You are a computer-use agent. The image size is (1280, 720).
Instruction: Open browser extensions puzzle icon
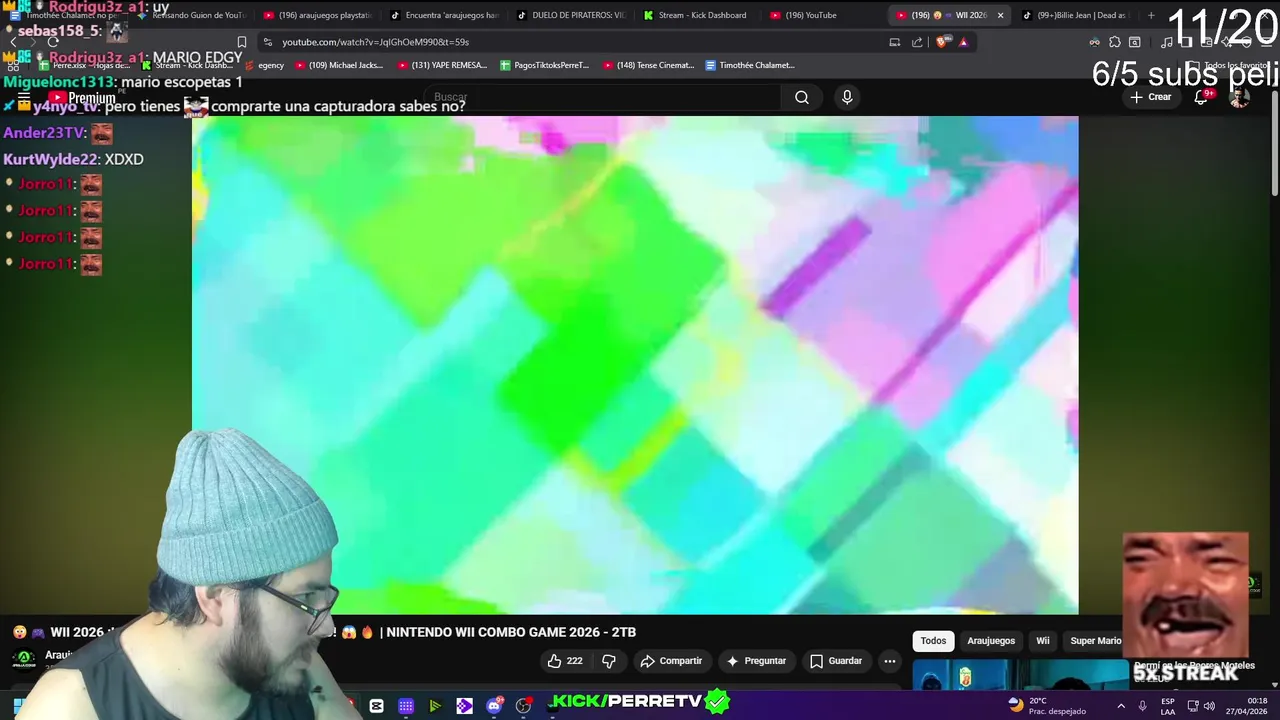(x=1115, y=42)
